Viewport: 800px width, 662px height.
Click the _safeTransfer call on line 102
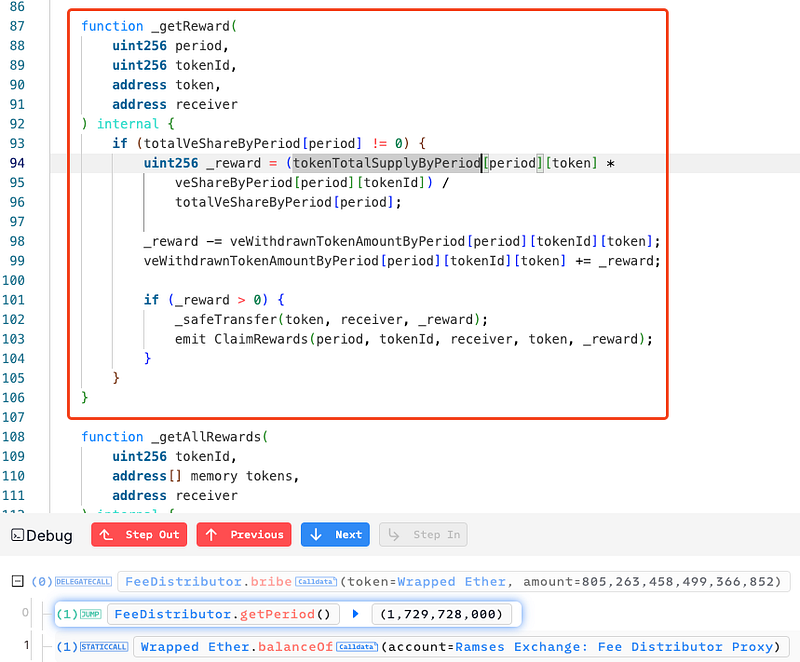224,319
